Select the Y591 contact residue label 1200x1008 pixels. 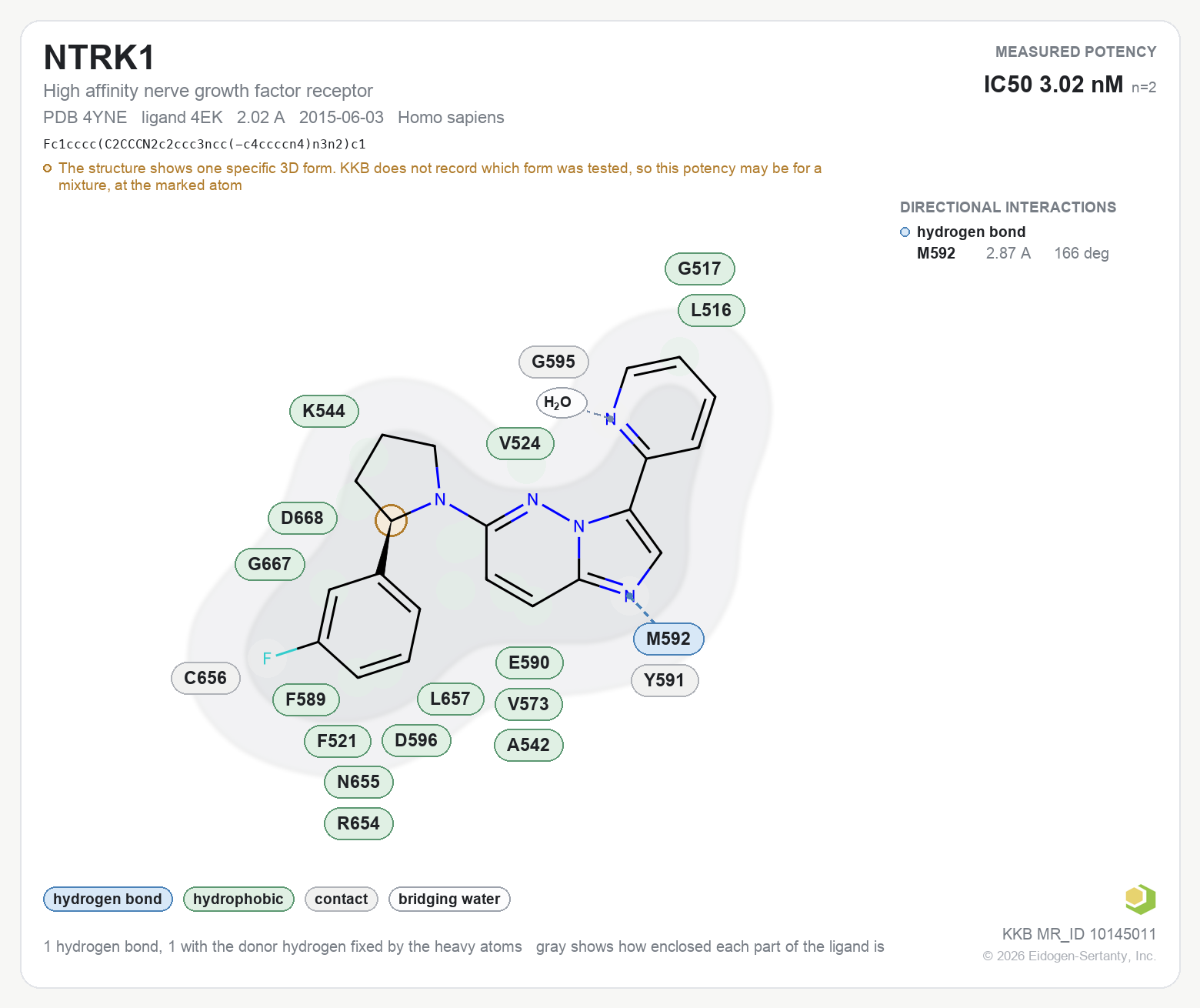(x=664, y=680)
